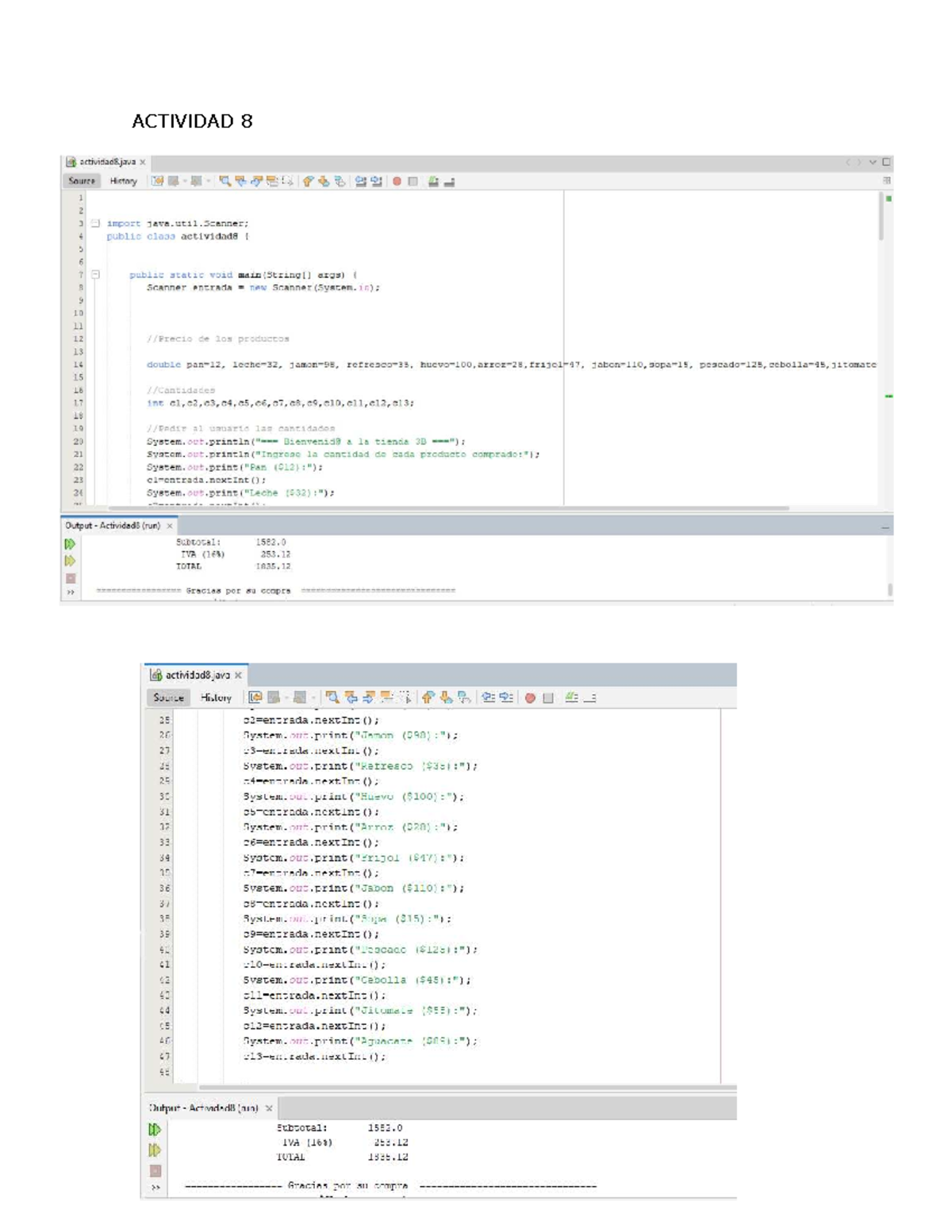Click Next Bookmark icon in lower editor
Viewport: 952px width, 1232px height.
[x=446, y=697]
